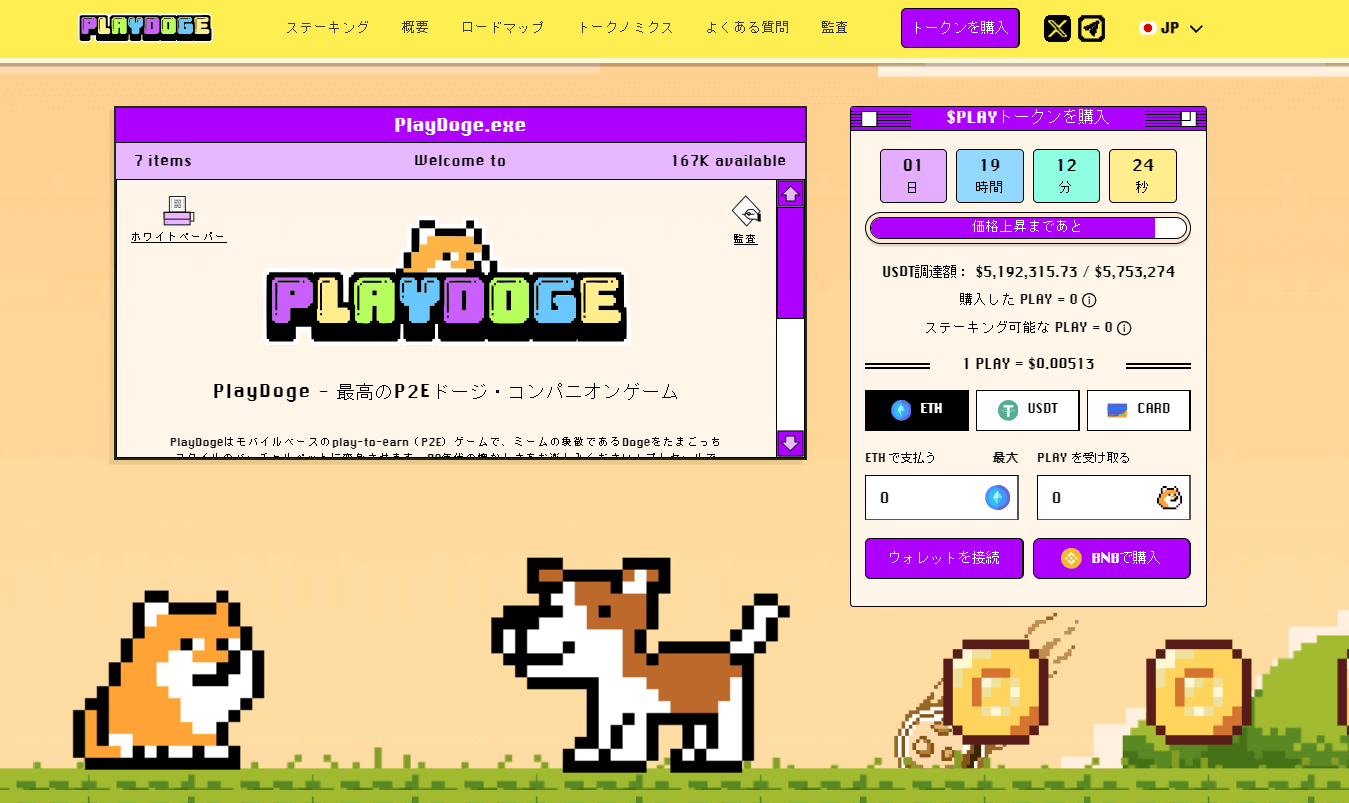Open the 監査 link under audit icon

point(746,239)
